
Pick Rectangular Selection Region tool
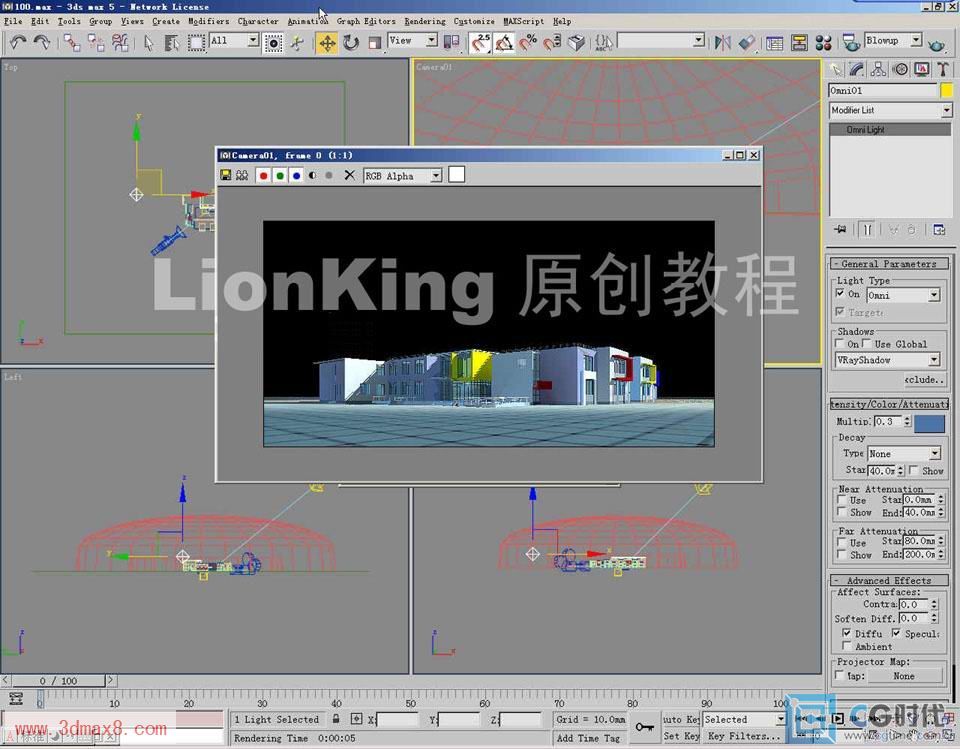(x=196, y=43)
